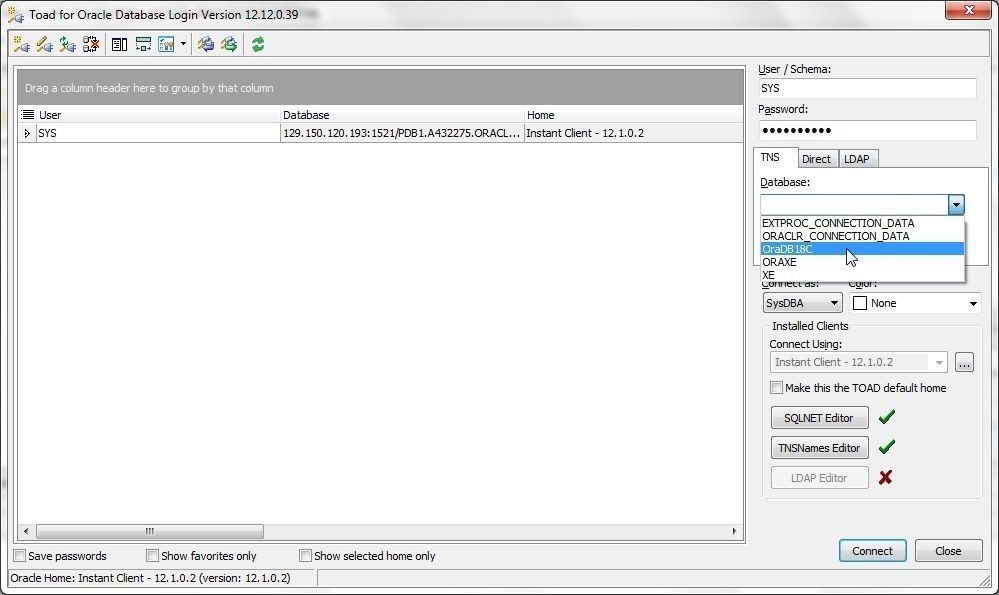Click the red X beside LDAP Editor
The image size is (999, 595).
pos(885,477)
